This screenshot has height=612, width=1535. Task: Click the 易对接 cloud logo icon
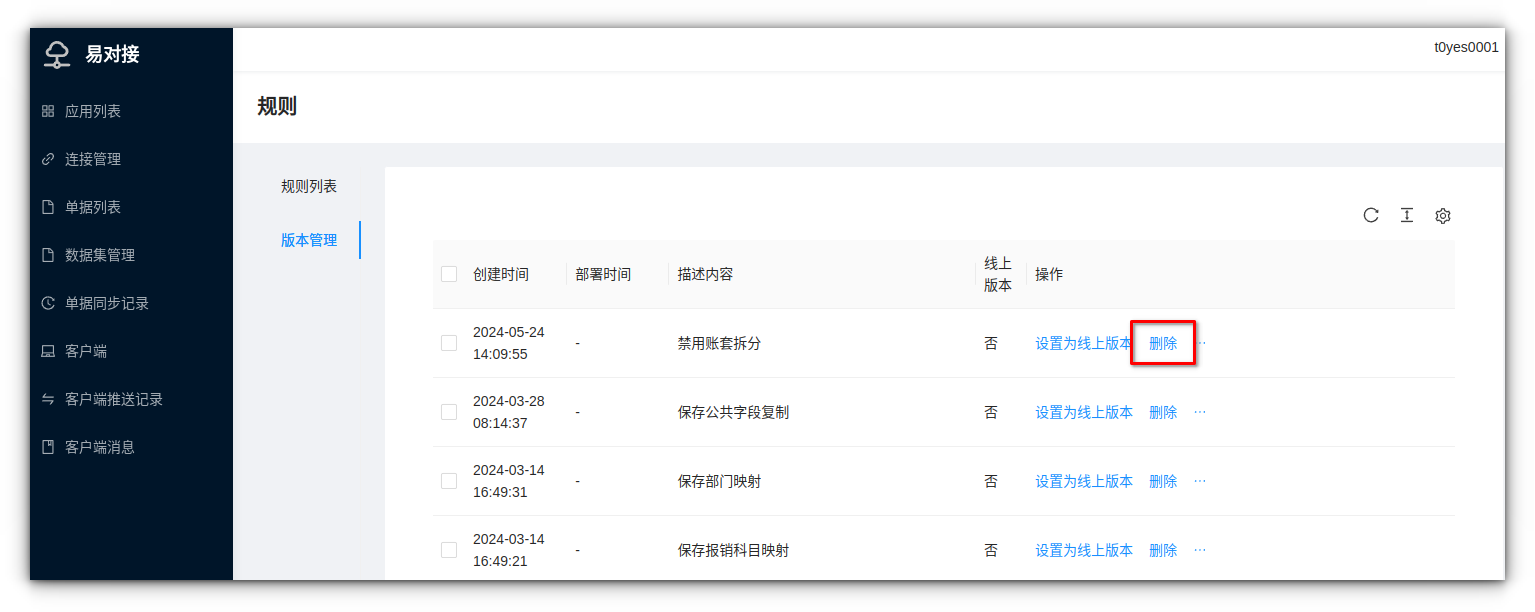(58, 54)
